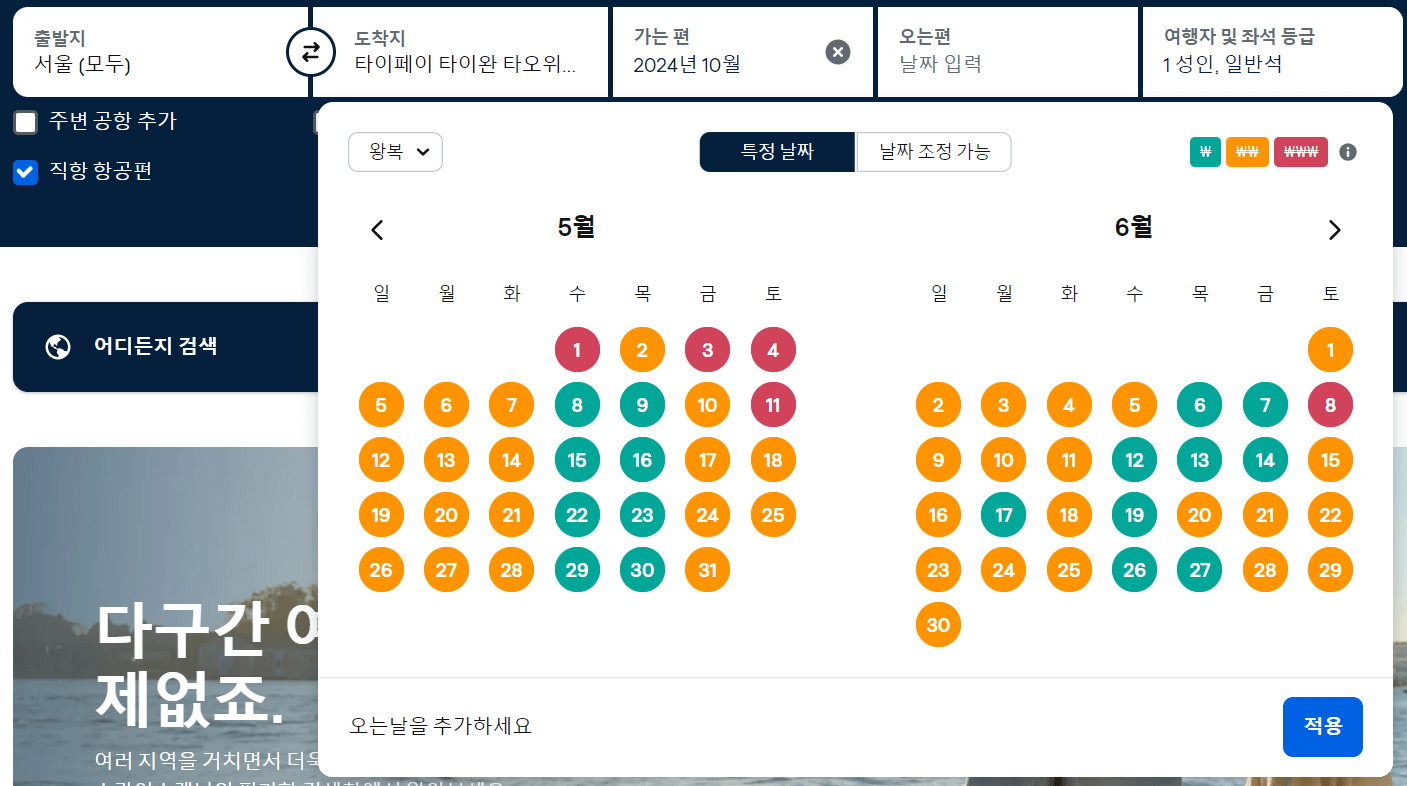Clear the 가는 편 date with the X icon
The image size is (1407, 786).
(x=837, y=52)
